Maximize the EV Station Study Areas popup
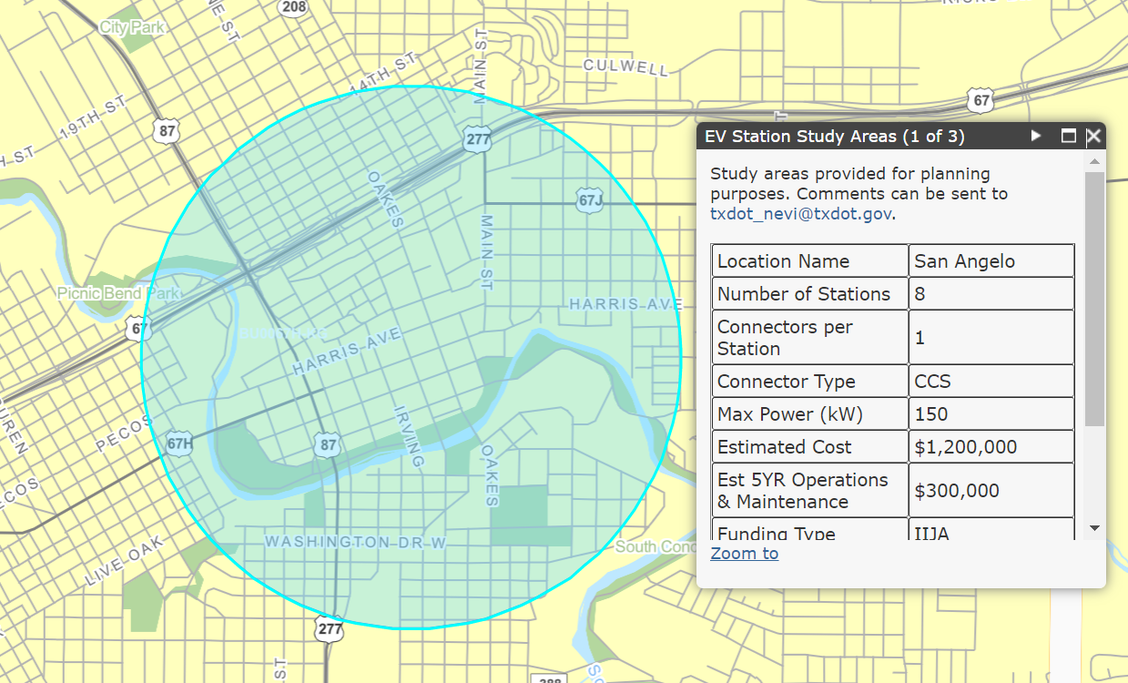 [1068, 136]
